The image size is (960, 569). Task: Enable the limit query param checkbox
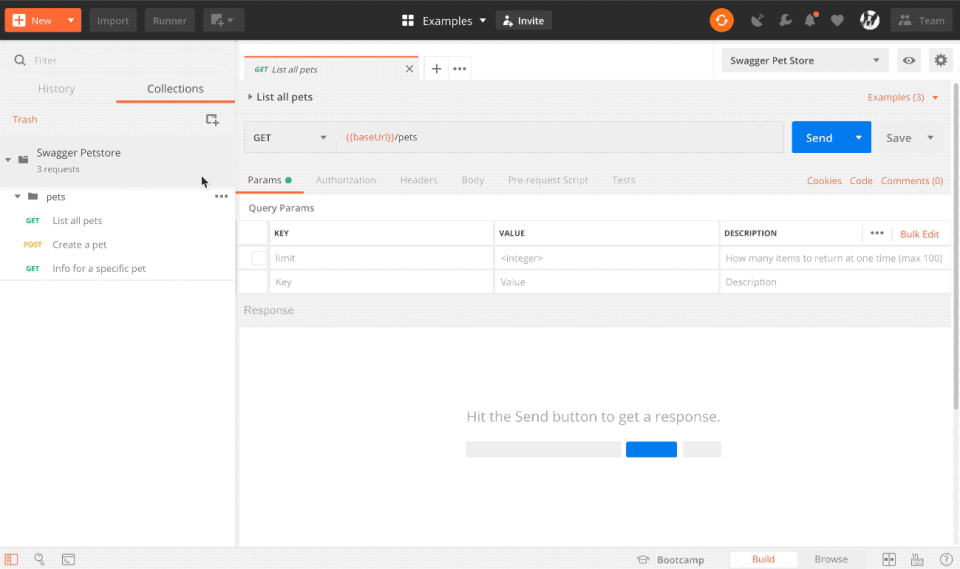click(259, 258)
